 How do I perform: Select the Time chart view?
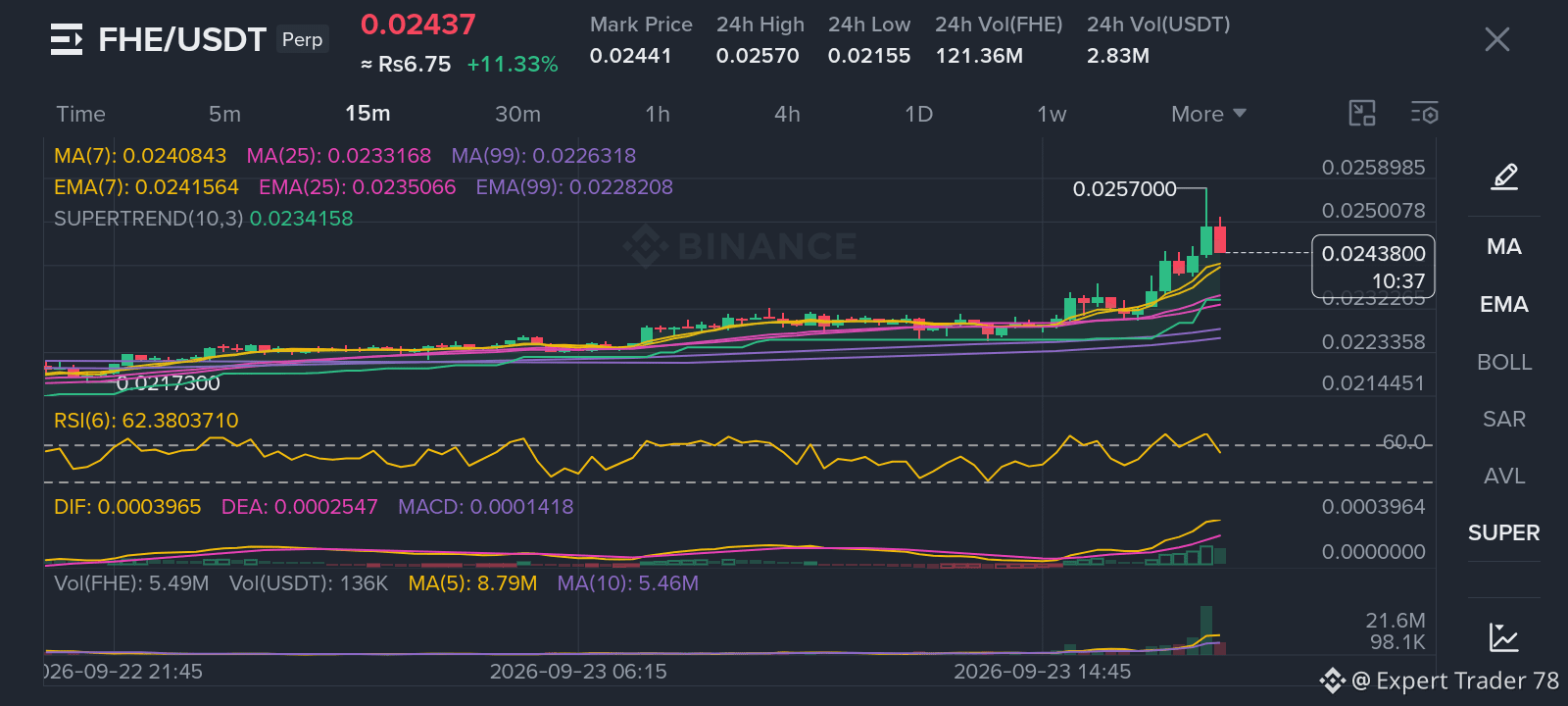tap(80, 114)
